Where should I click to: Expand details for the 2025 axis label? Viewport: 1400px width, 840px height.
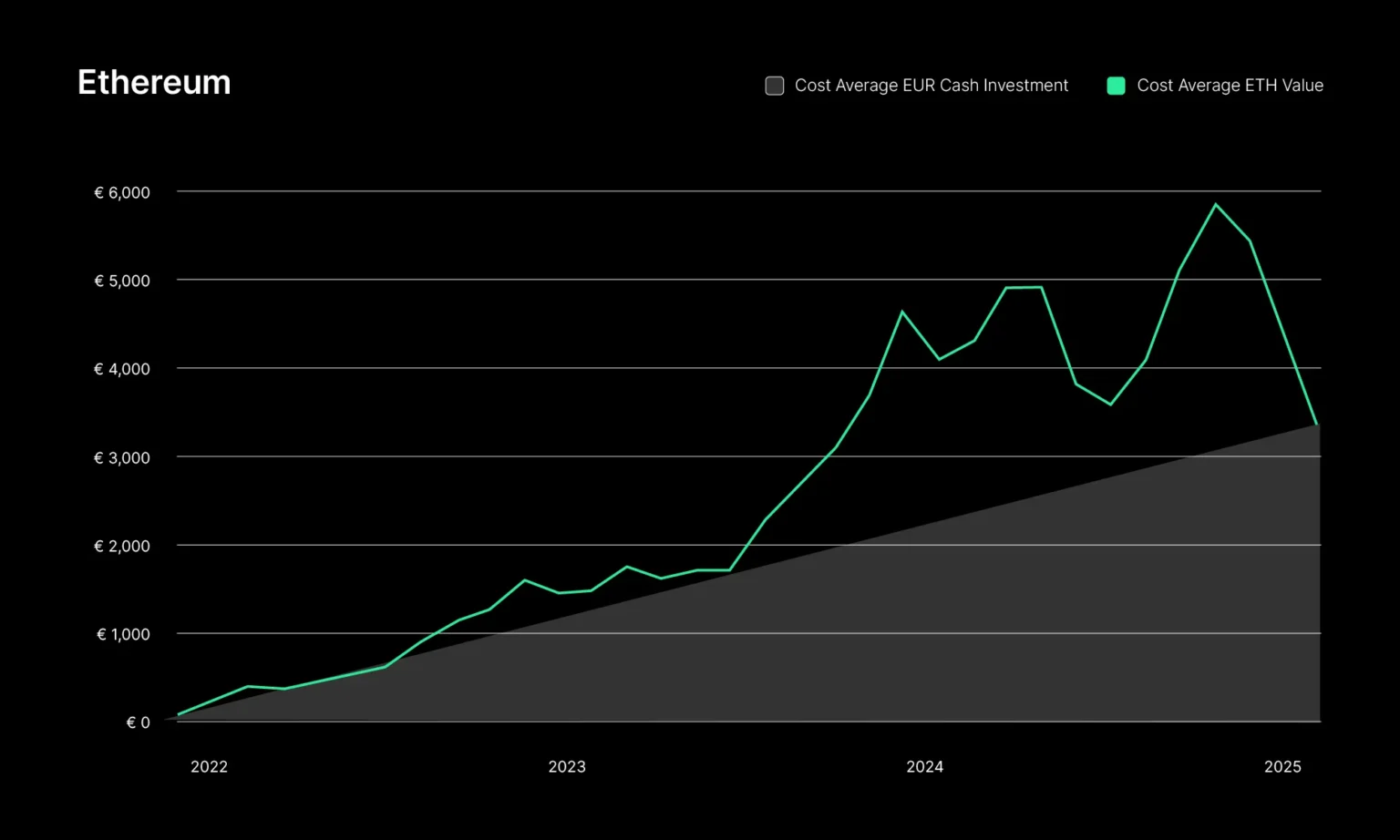[1283, 766]
